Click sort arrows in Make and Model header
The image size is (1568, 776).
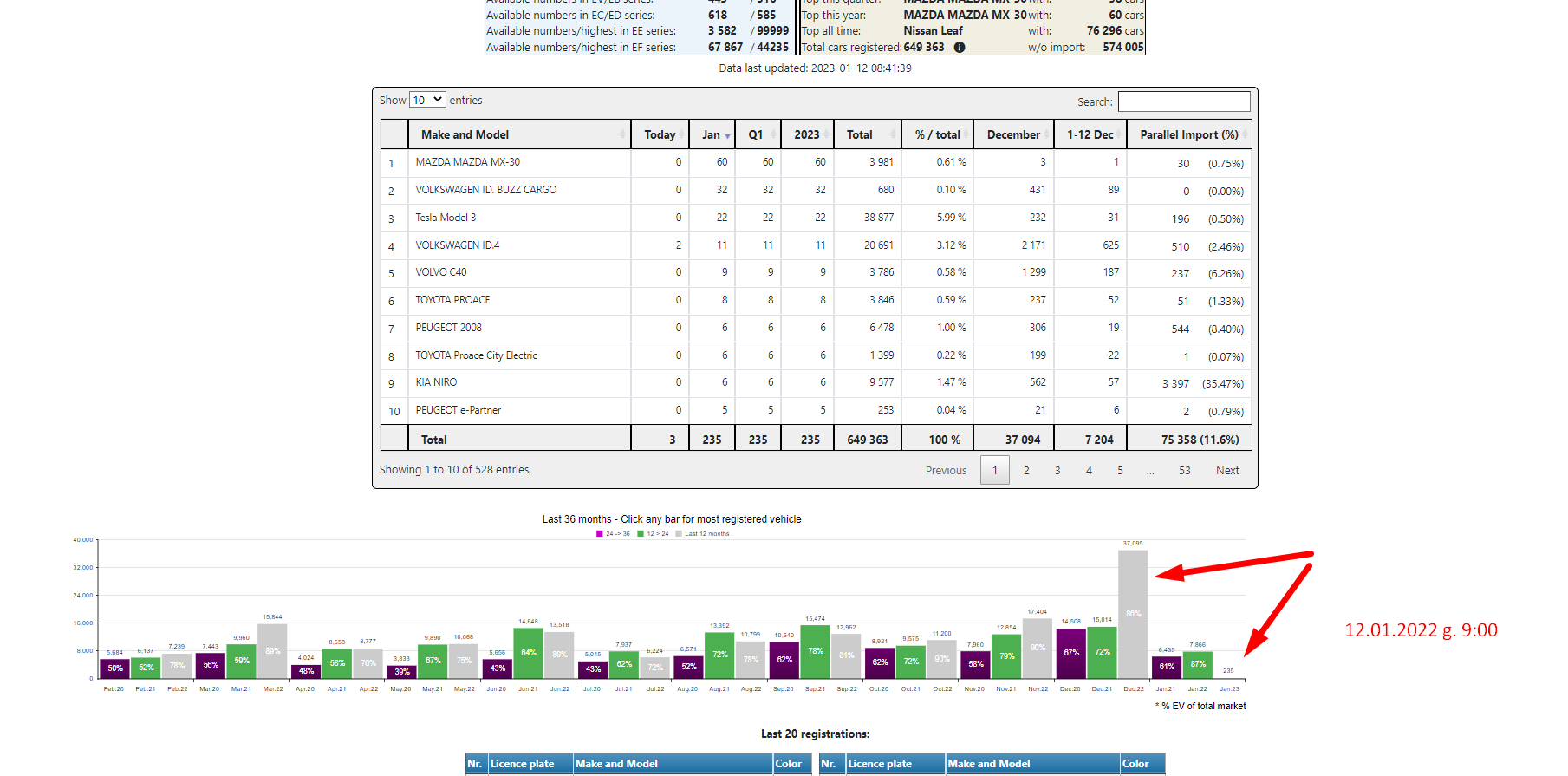pos(622,134)
